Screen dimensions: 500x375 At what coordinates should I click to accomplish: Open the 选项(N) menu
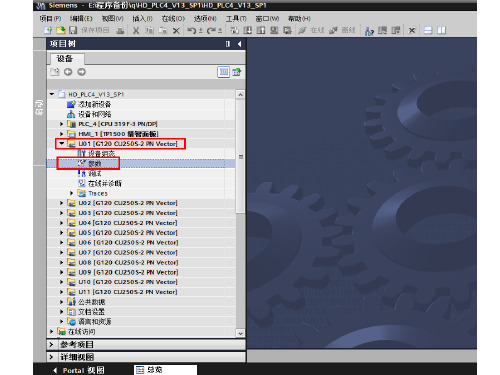pos(205,19)
